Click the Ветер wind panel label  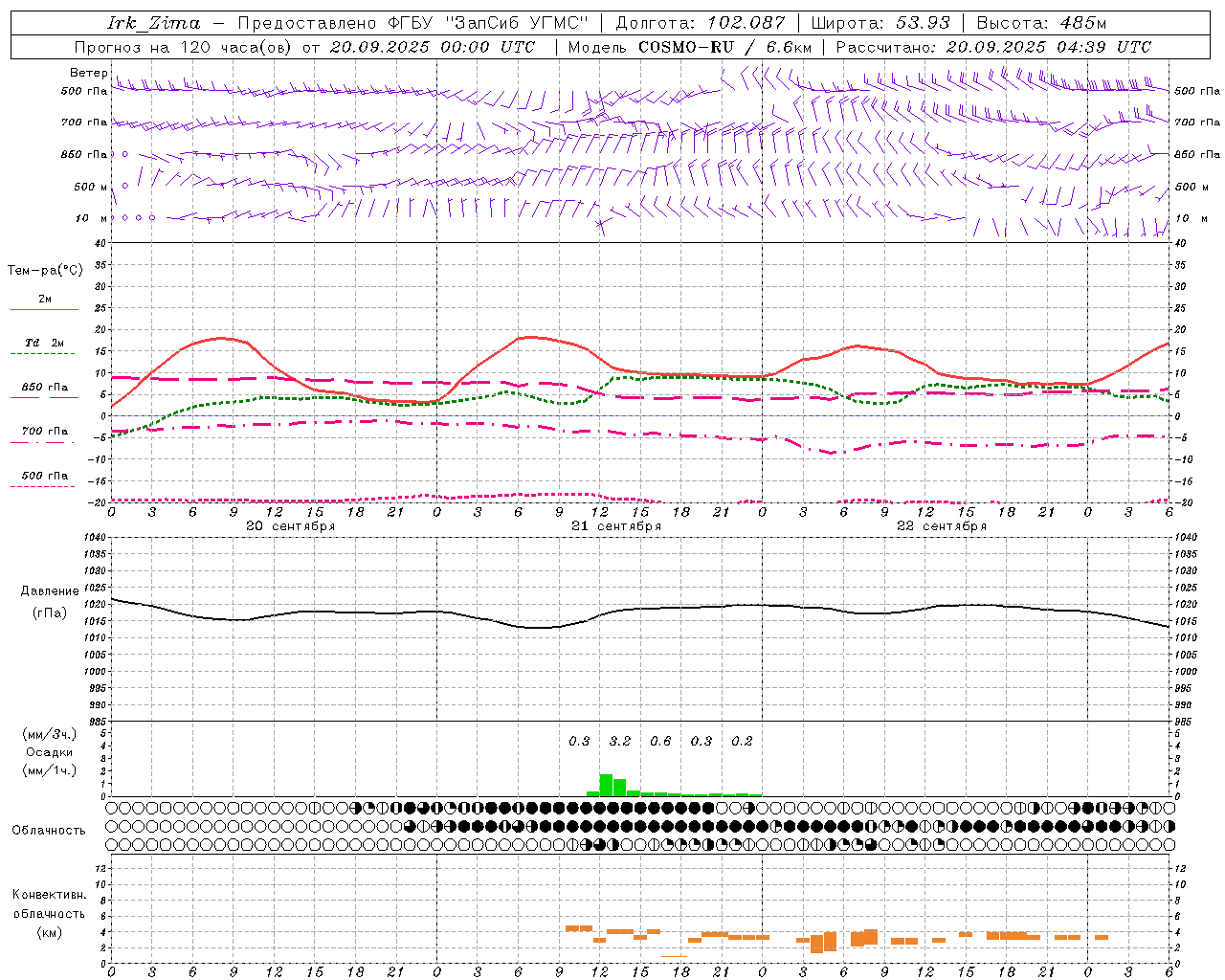pos(88,73)
